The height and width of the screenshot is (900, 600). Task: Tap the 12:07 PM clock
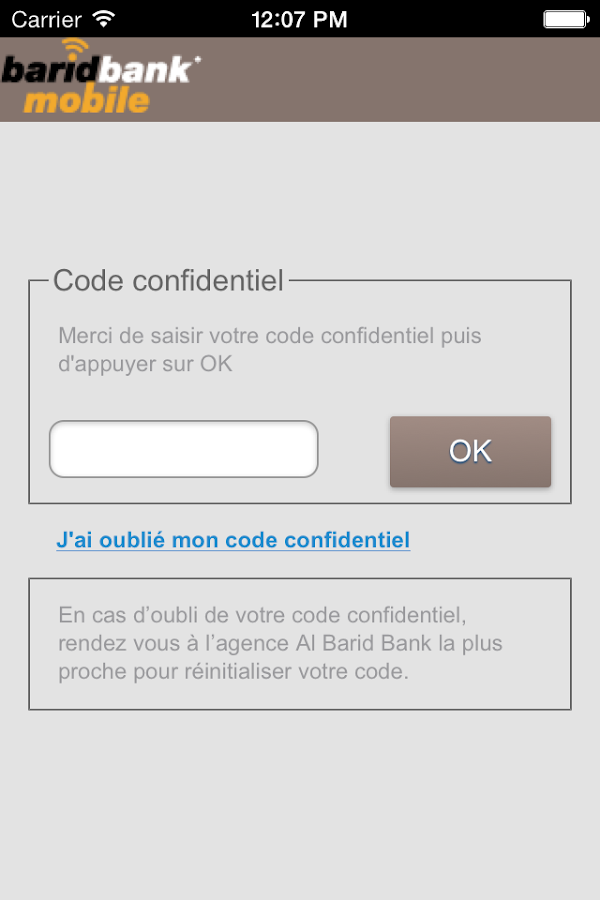coord(299,18)
